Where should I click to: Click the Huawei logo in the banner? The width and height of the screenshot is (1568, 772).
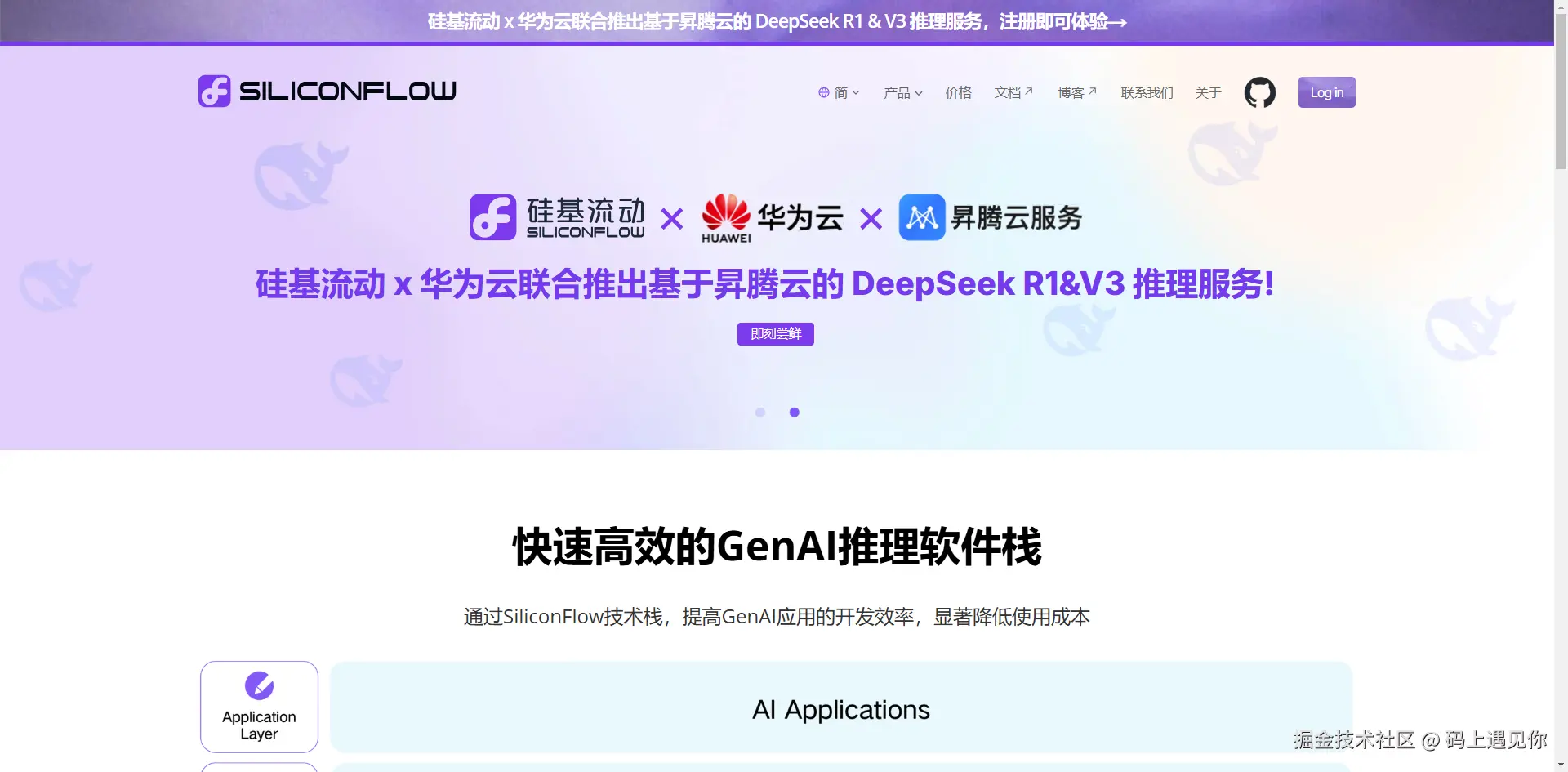(726, 218)
